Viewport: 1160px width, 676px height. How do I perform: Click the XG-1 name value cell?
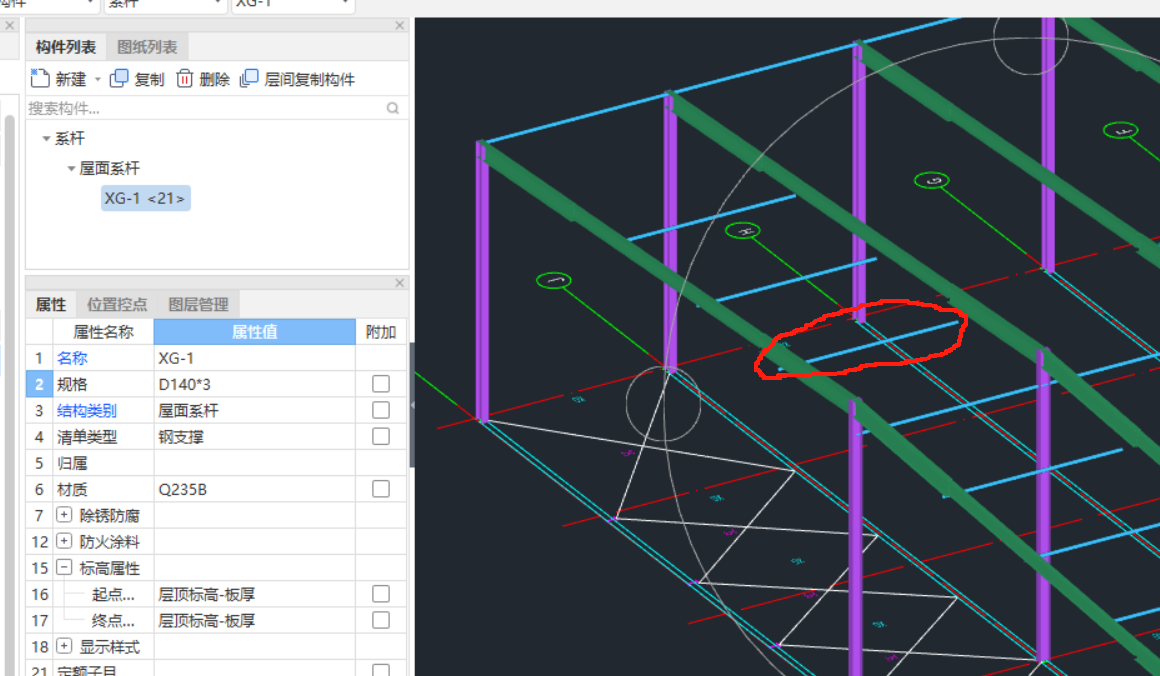[254, 358]
